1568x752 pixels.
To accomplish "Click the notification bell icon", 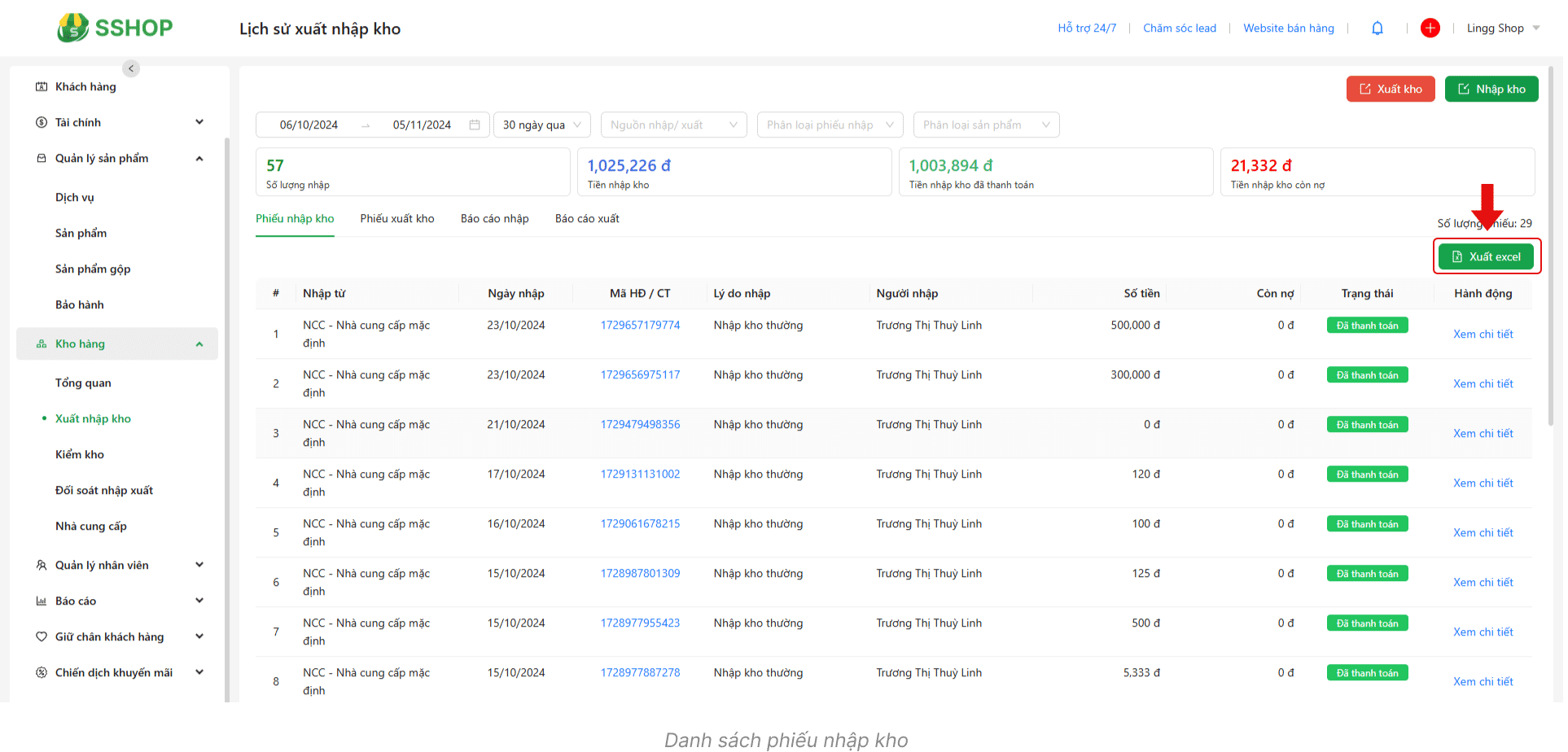I will (1377, 28).
